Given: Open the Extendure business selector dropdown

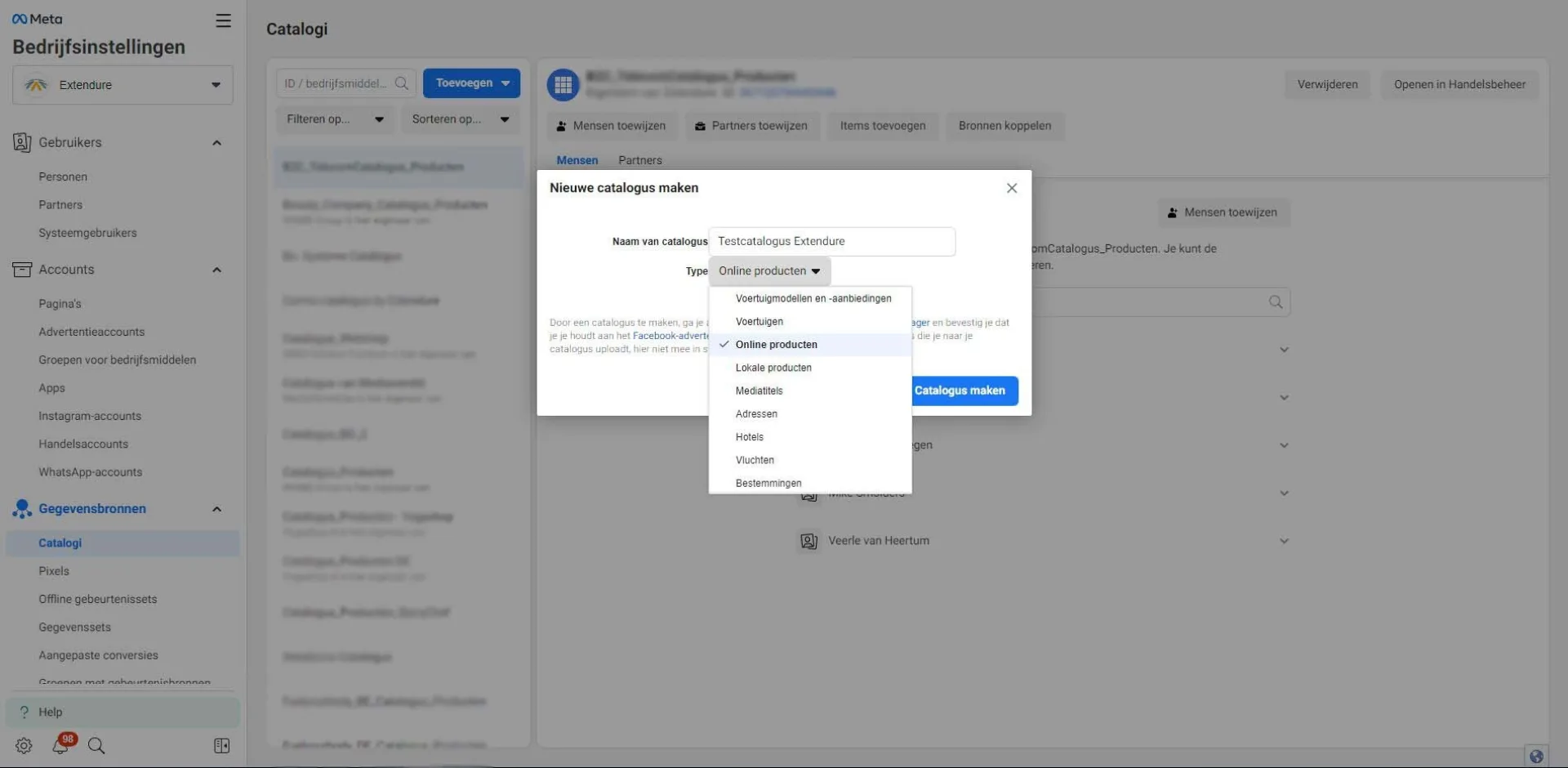Looking at the screenshot, I should [122, 85].
